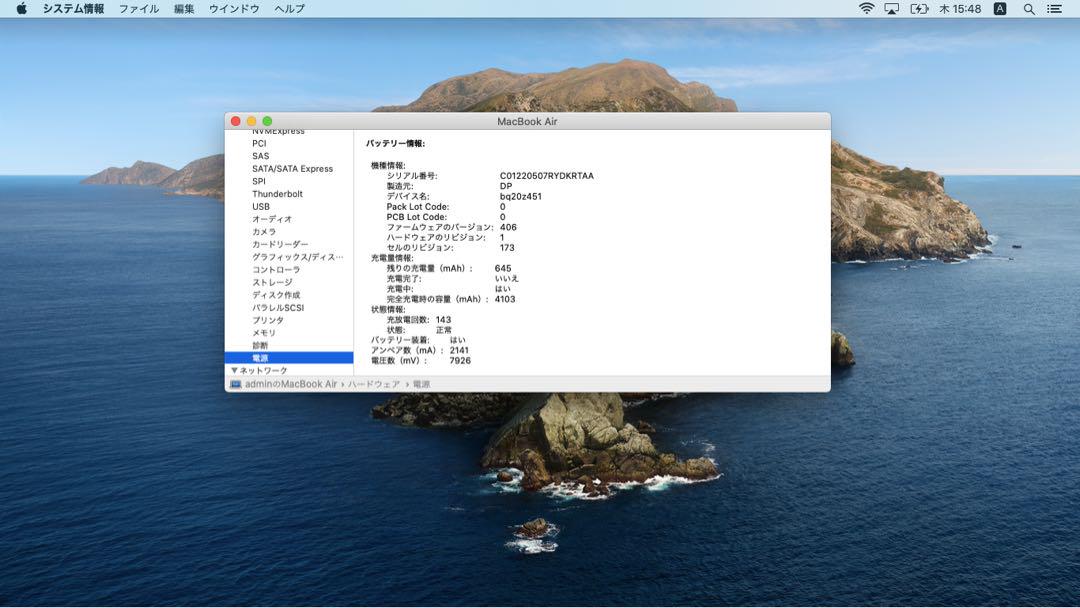This screenshot has width=1080, height=608.
Task: Select SATA/SATA Express in the sidebar
Action: coord(292,169)
